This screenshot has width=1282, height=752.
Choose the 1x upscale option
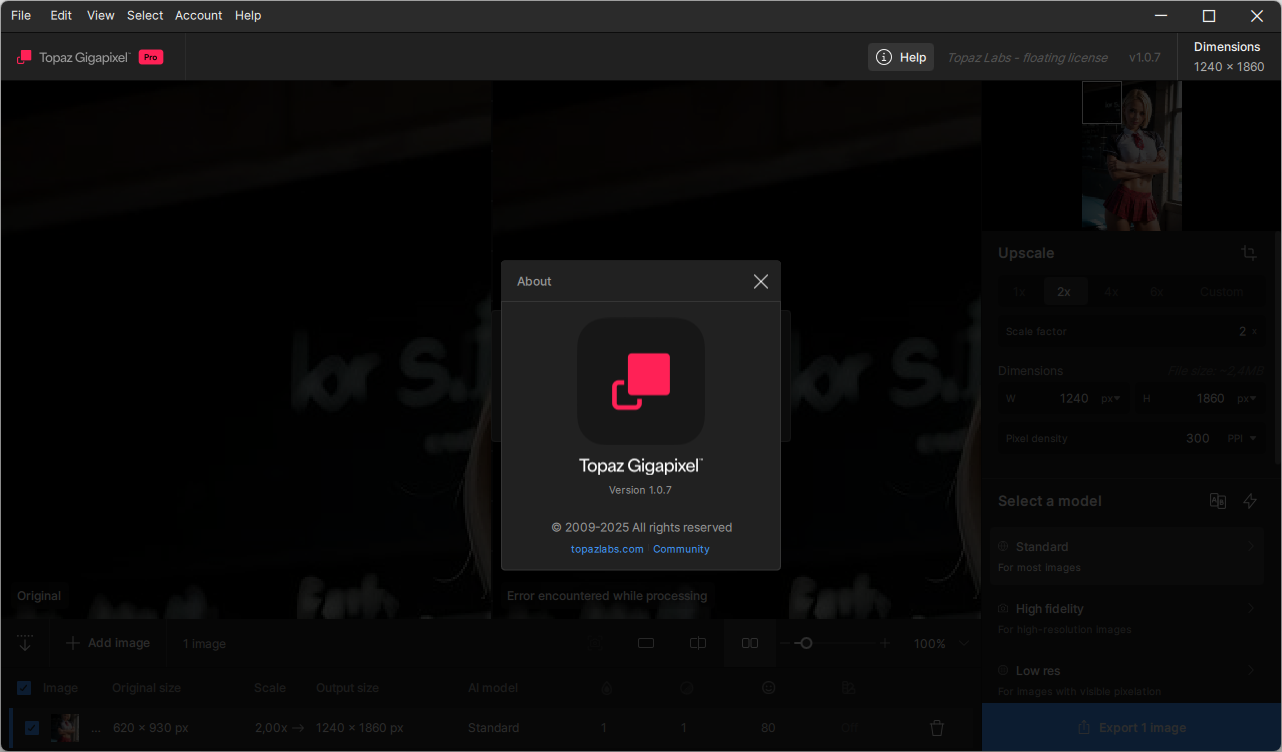1019,292
